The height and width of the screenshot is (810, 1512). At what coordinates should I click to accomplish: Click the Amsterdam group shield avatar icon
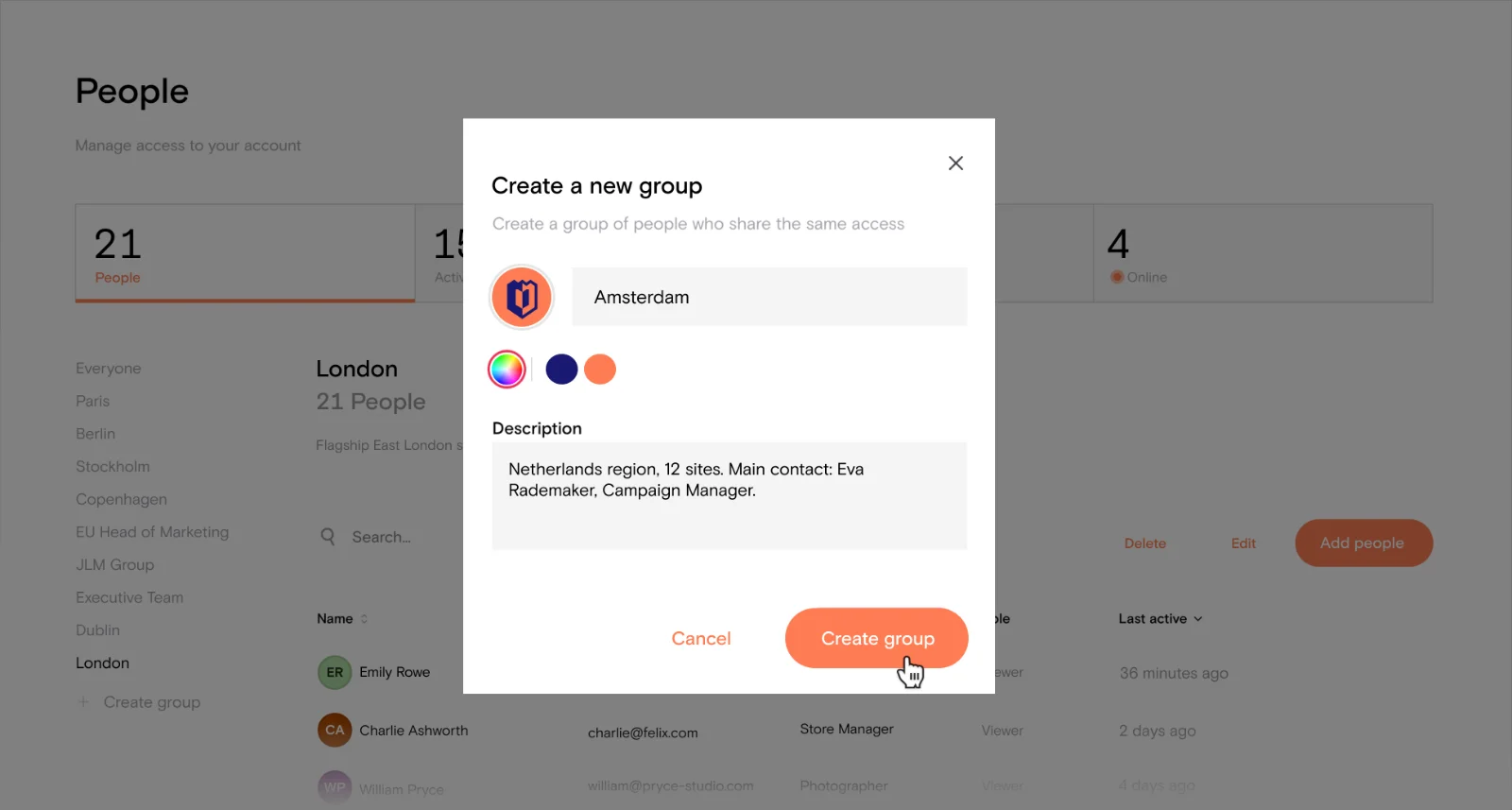click(522, 298)
